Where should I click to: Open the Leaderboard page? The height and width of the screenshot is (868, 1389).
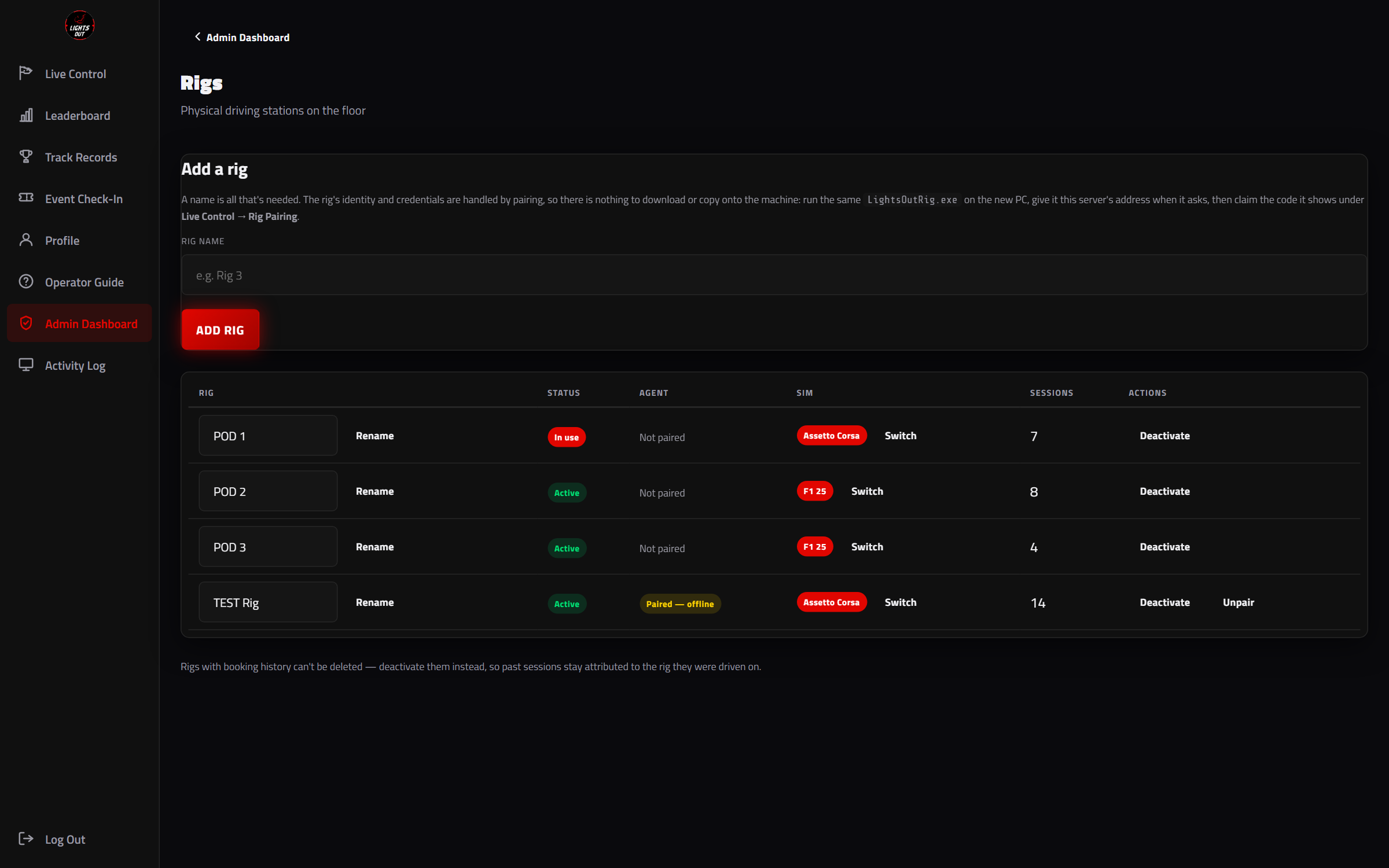point(79,116)
